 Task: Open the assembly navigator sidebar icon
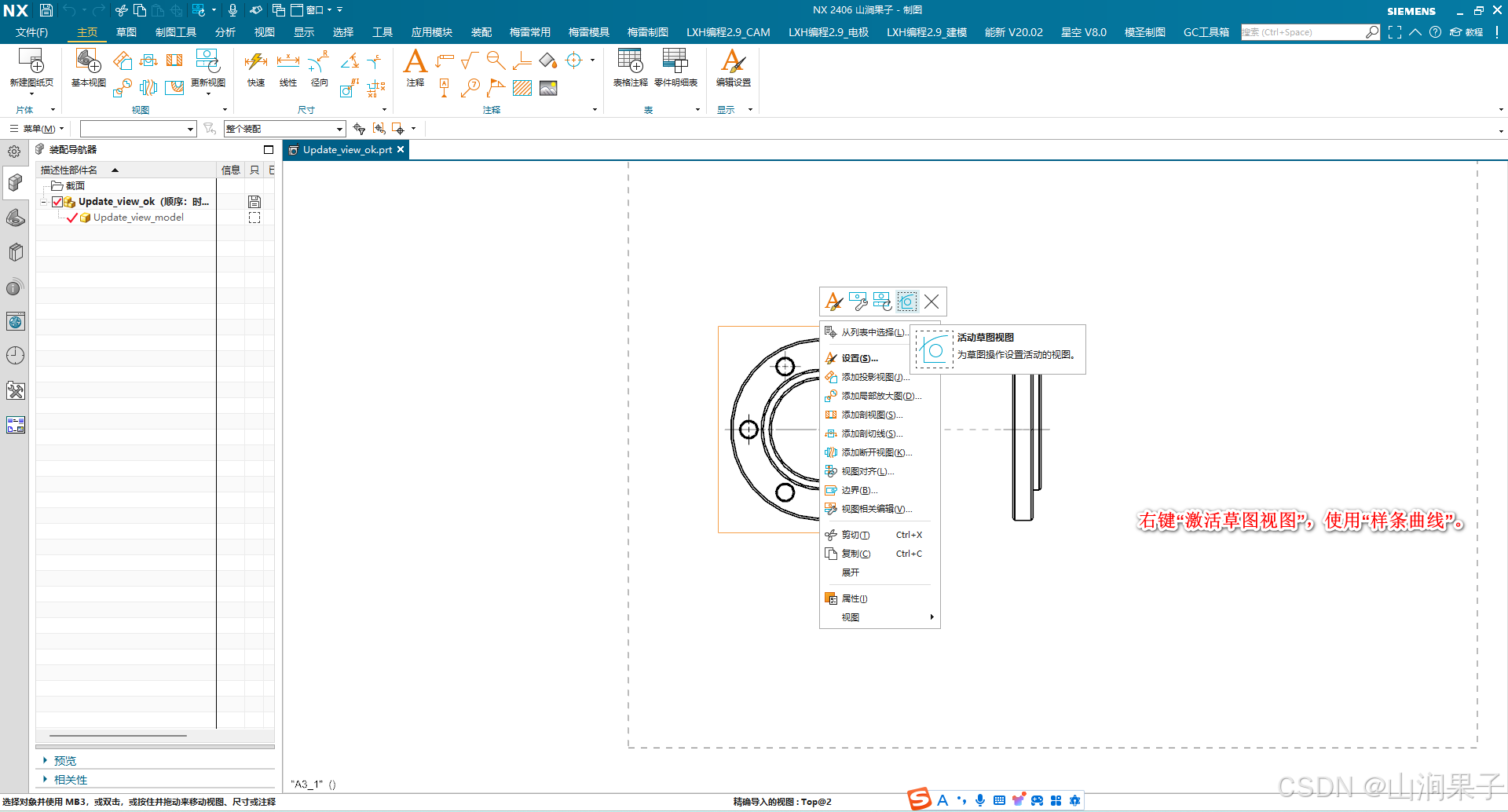(x=15, y=183)
